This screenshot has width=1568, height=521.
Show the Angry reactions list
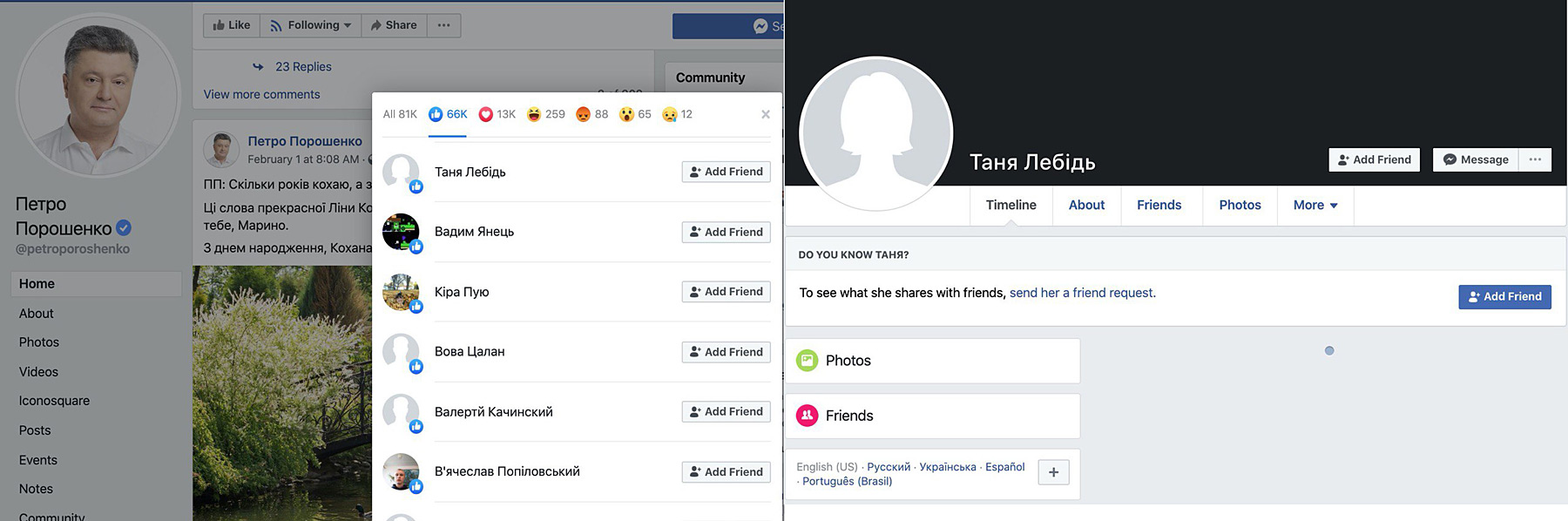pyautogui.click(x=591, y=114)
